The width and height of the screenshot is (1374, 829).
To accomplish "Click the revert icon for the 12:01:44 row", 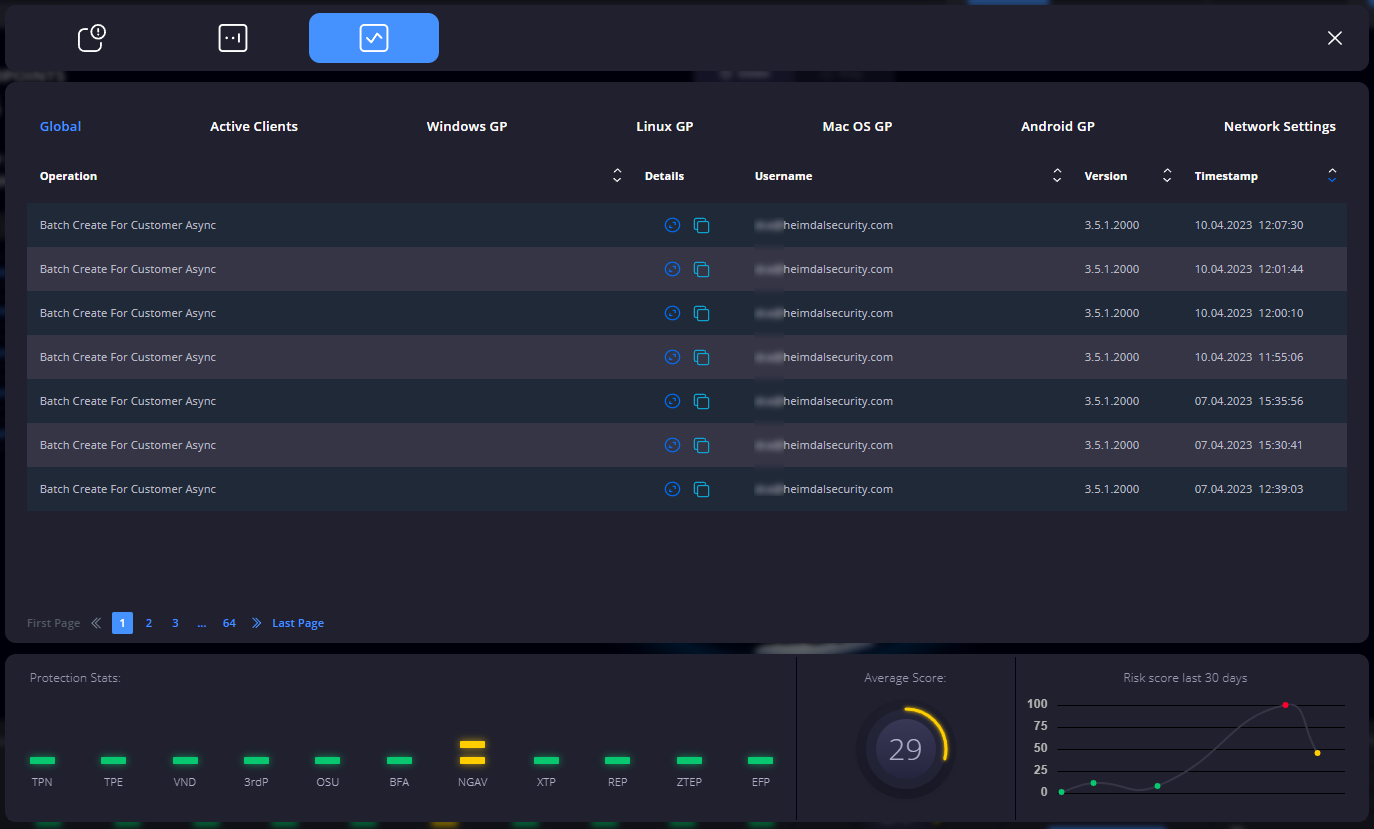I will [672, 269].
